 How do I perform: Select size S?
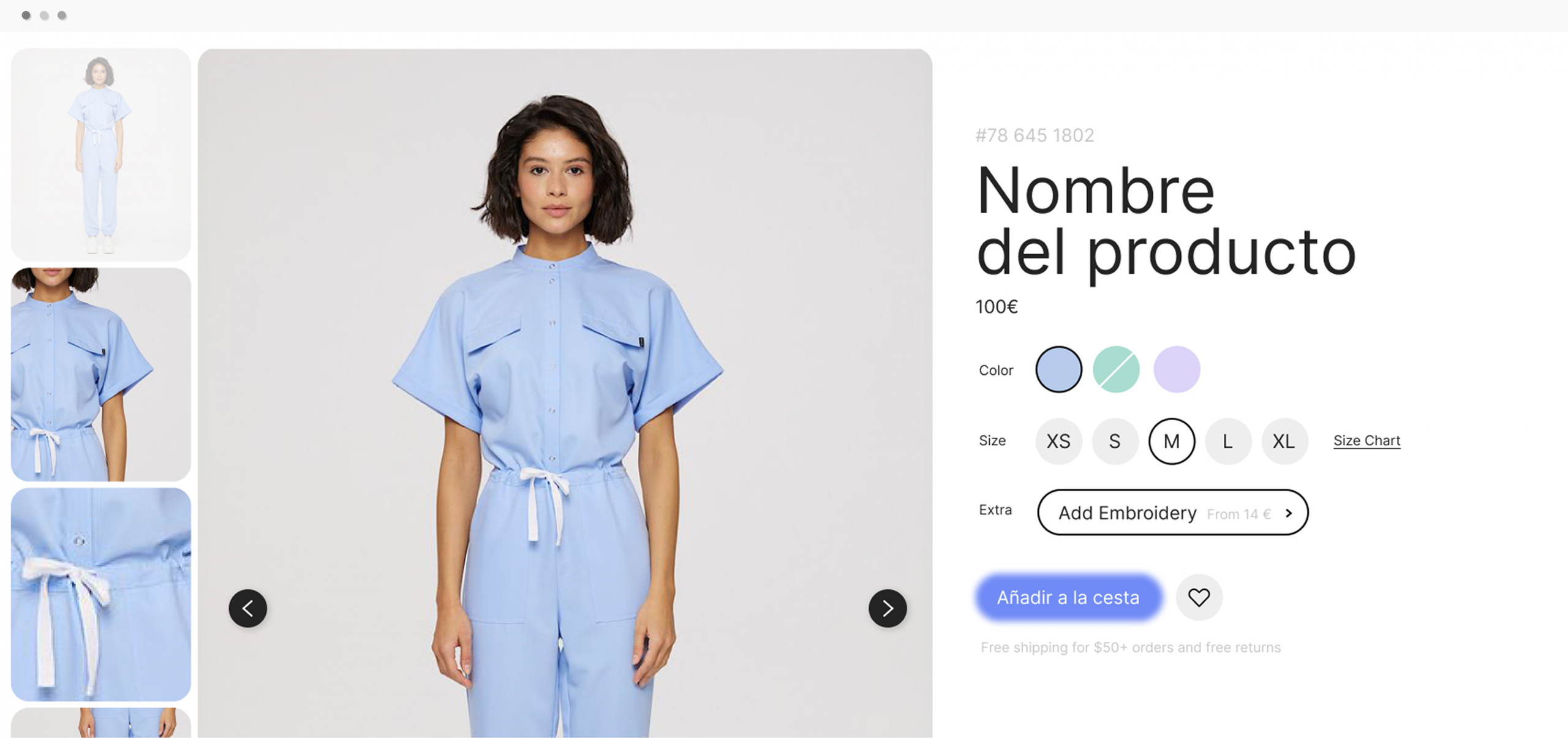click(x=1115, y=441)
